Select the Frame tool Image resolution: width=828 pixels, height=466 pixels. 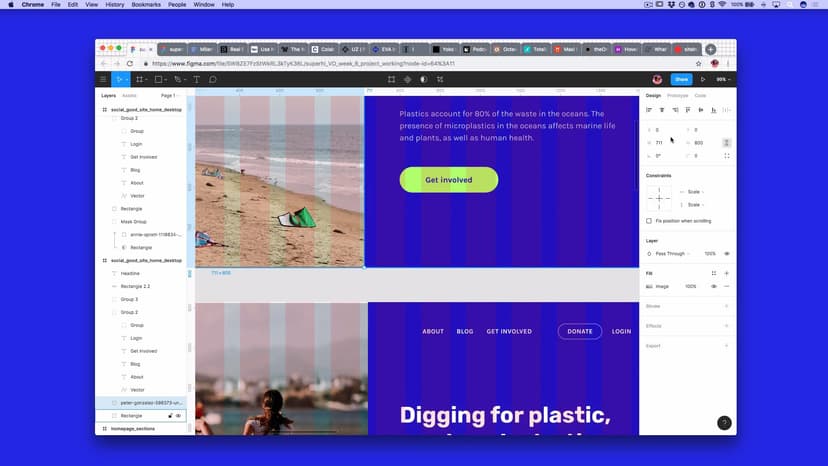pos(140,79)
